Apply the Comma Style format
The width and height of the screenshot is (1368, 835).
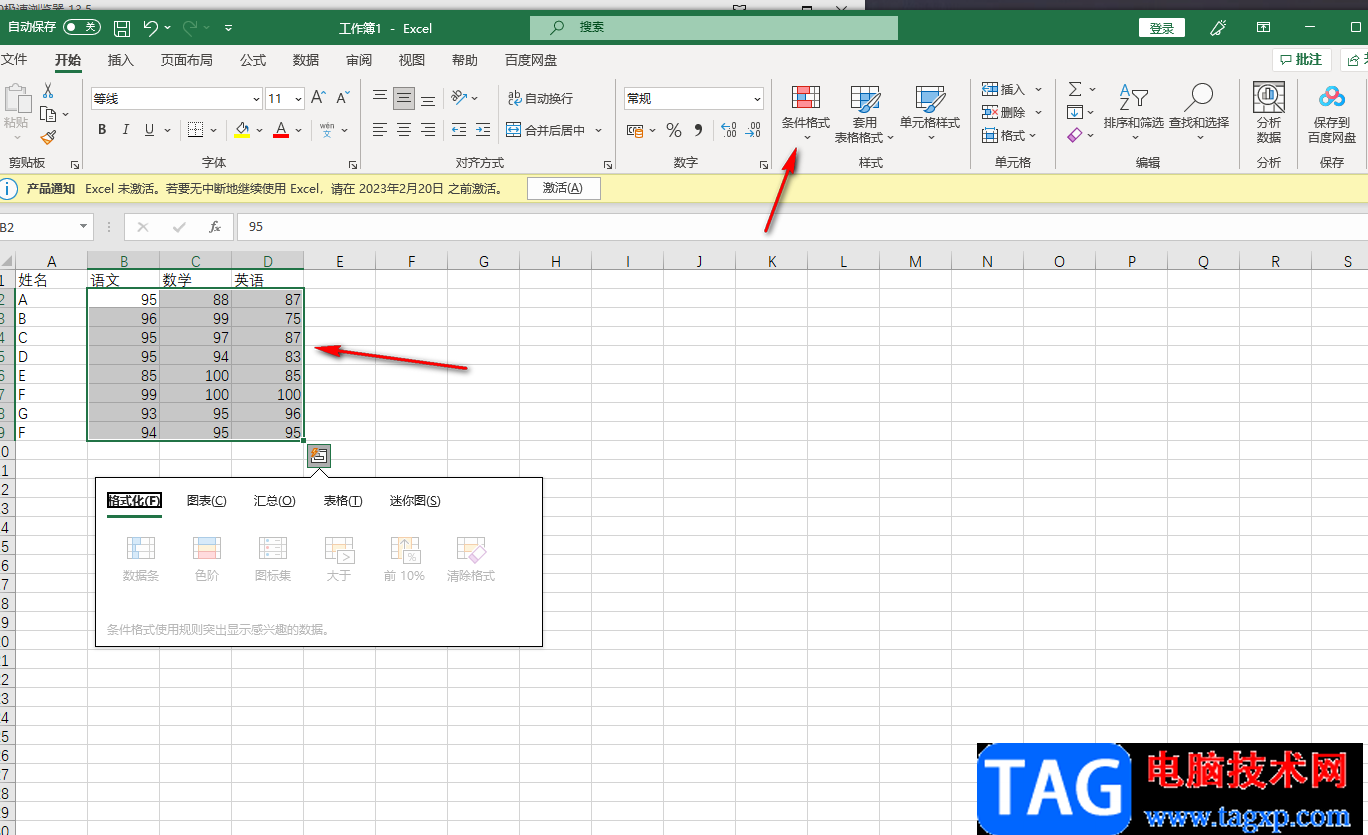point(698,130)
